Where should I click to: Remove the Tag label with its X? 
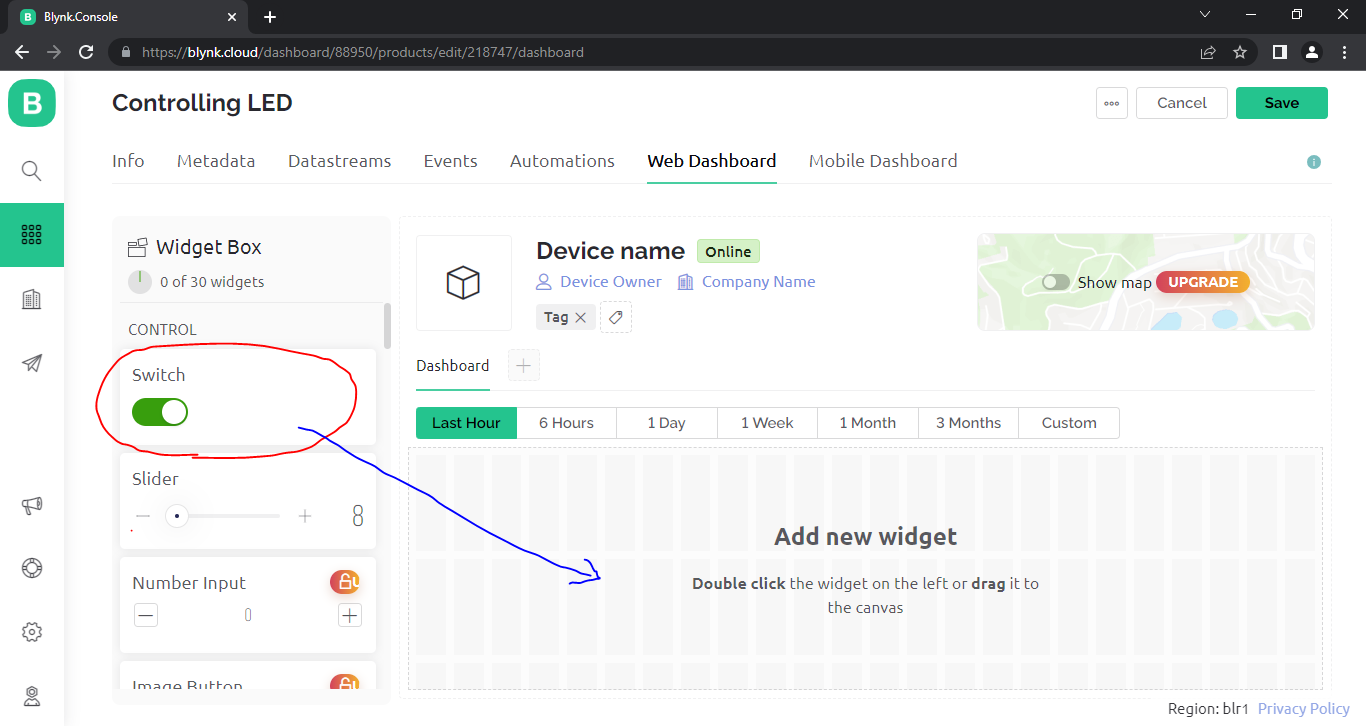tap(581, 317)
